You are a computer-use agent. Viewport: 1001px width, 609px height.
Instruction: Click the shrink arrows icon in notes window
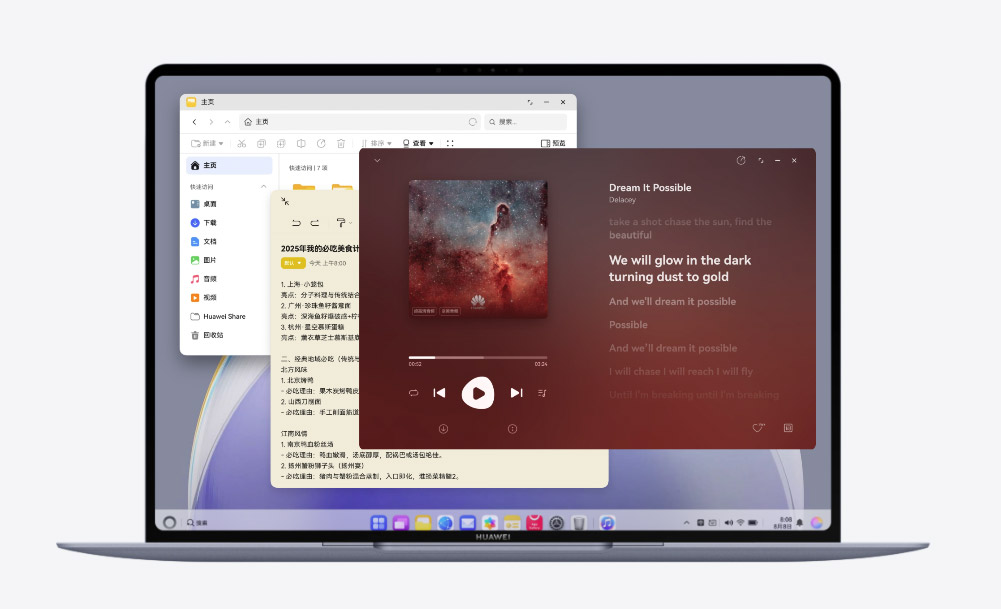point(285,201)
